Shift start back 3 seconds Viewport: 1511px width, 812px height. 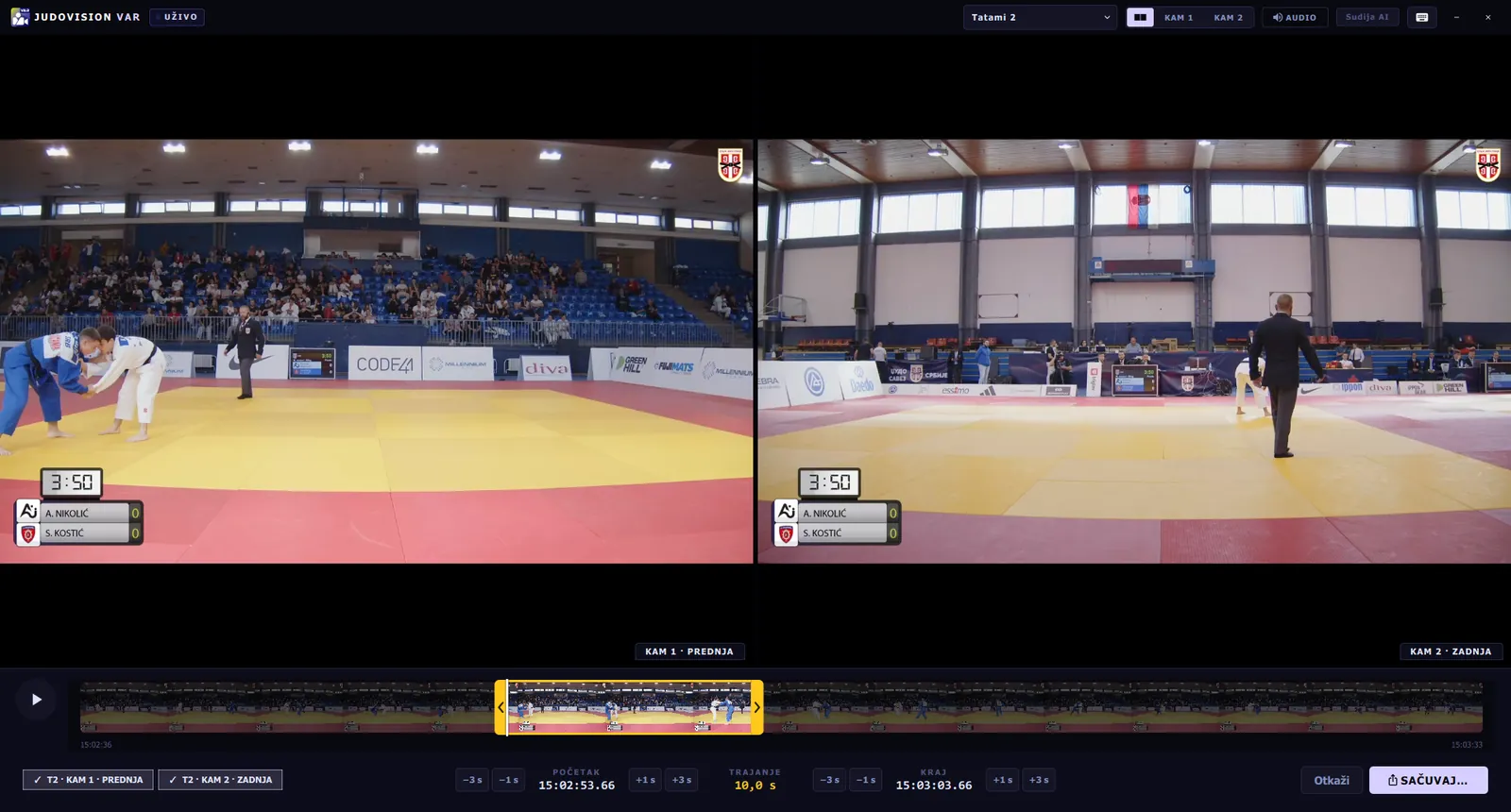(472, 780)
